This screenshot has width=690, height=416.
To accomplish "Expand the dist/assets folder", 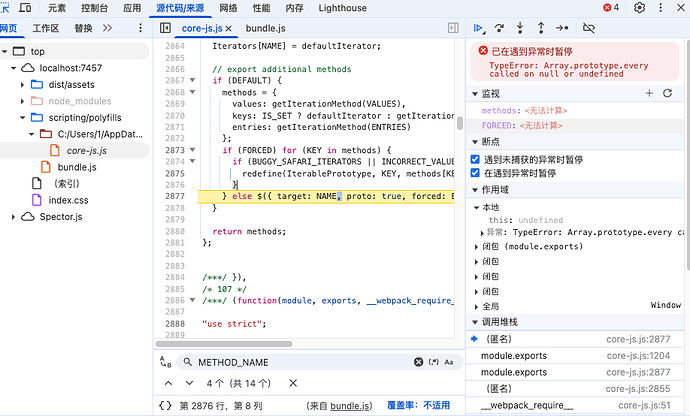I will point(22,85).
